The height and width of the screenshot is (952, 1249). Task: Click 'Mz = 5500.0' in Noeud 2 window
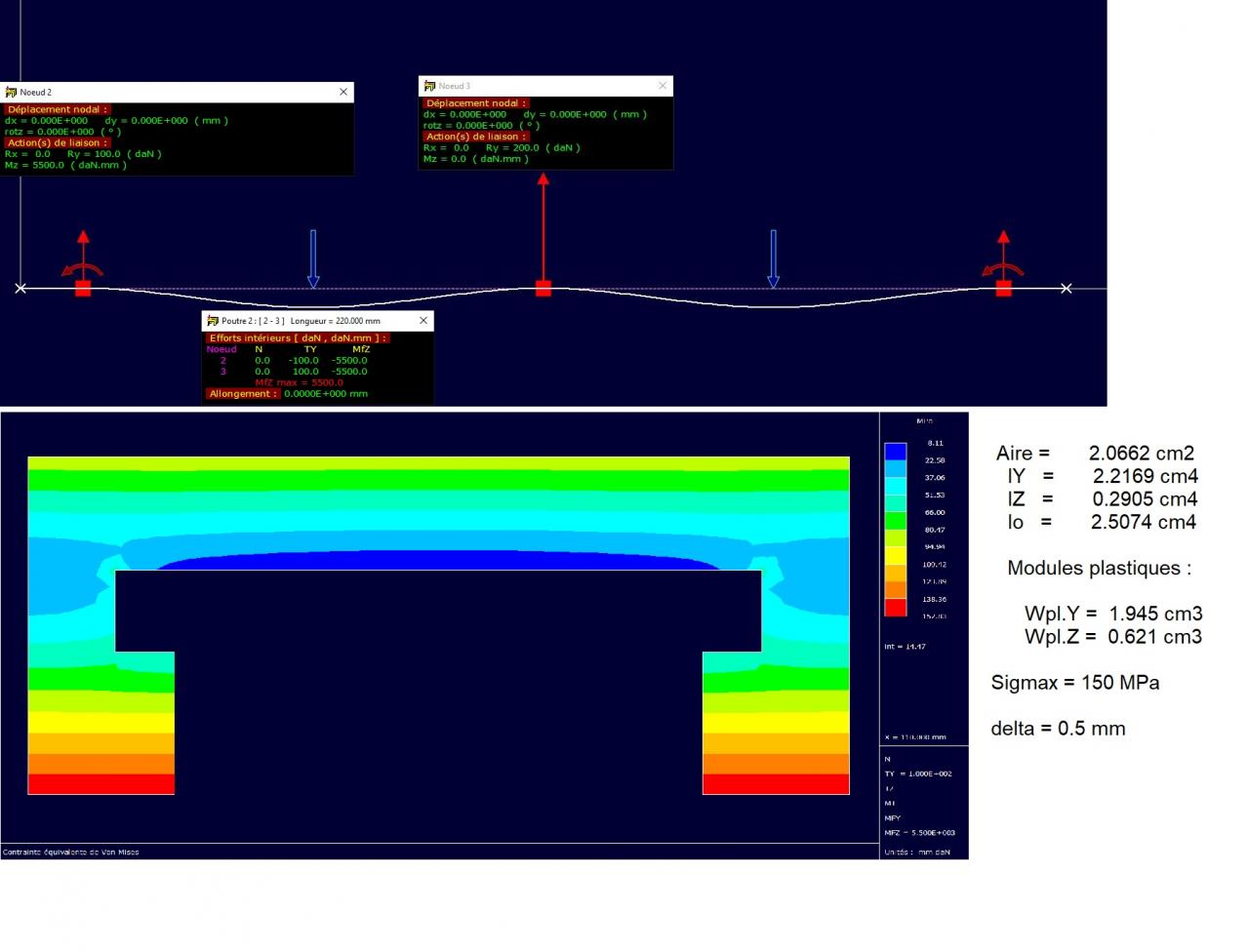(x=35, y=165)
